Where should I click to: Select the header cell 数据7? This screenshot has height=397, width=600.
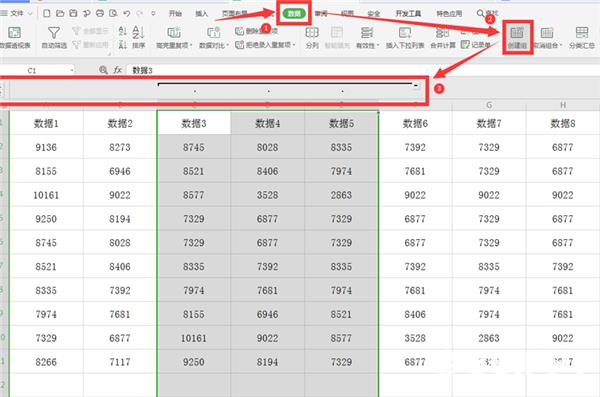tap(489, 123)
